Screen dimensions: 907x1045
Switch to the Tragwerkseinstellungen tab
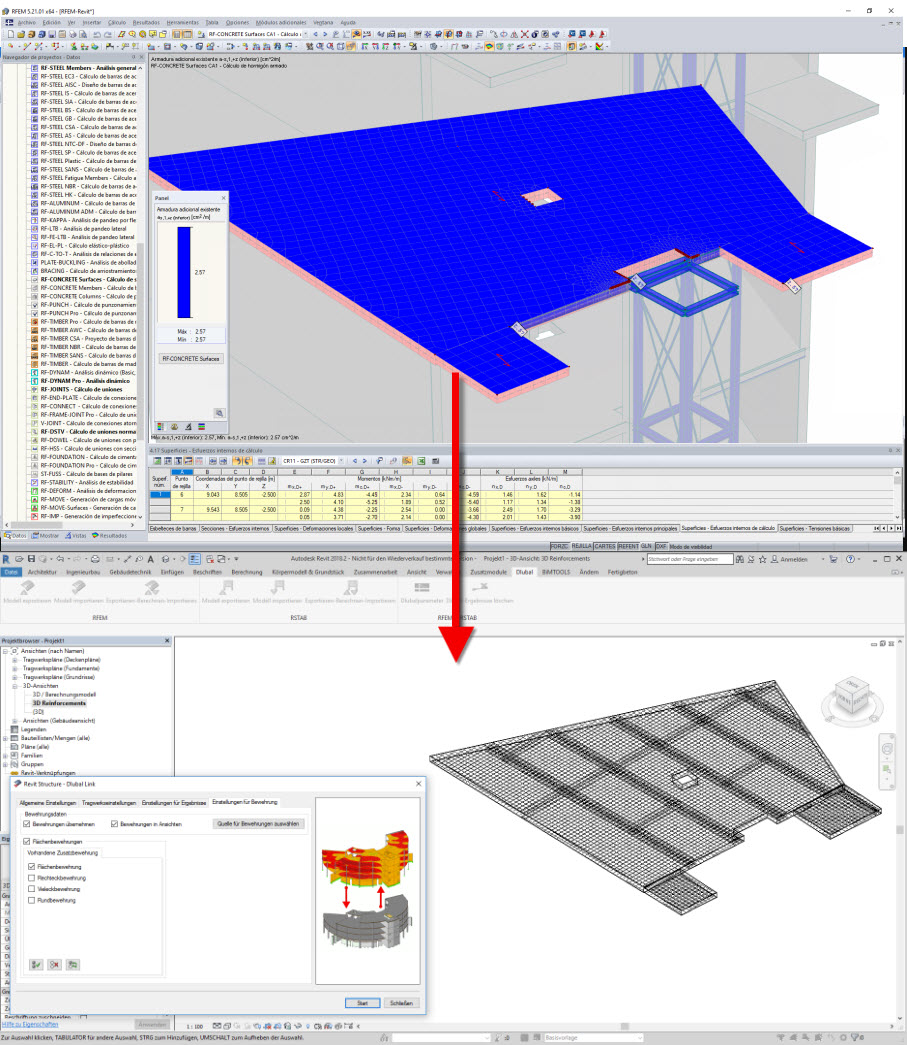tap(109, 803)
